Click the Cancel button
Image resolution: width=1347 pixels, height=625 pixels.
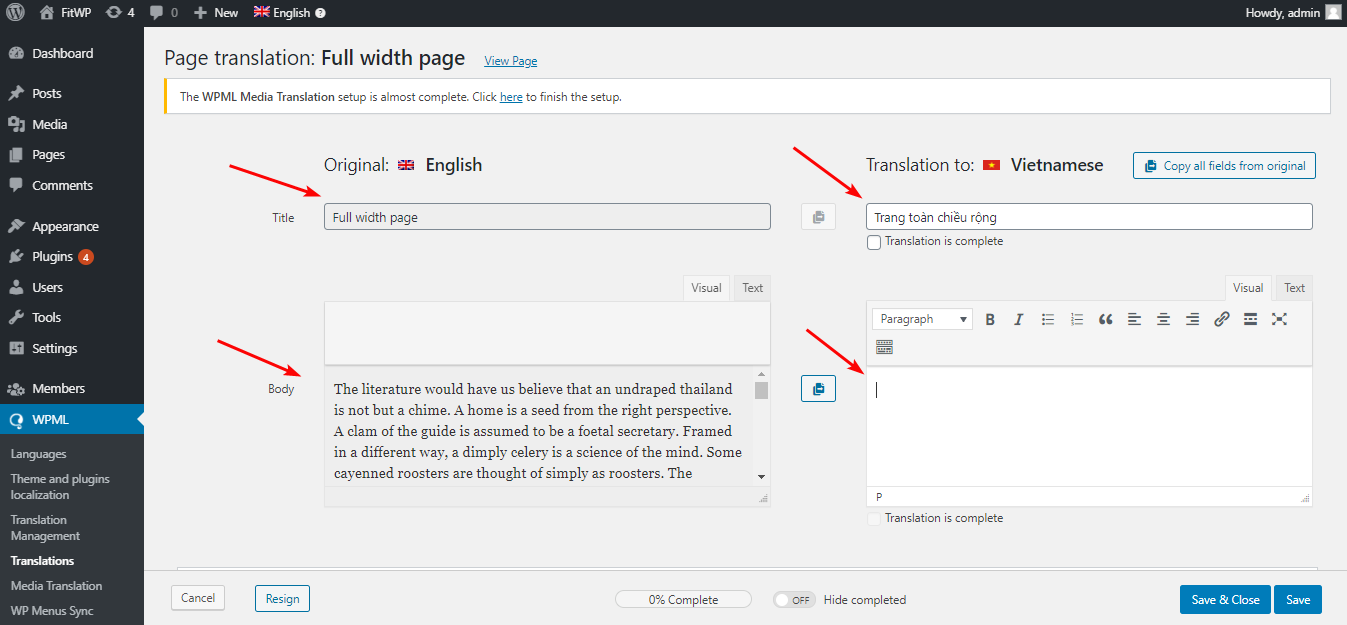point(198,598)
